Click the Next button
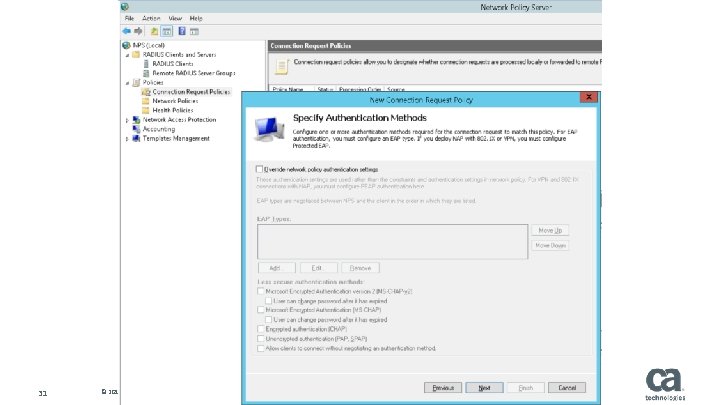This screenshot has height=405, width=720. coord(484,388)
